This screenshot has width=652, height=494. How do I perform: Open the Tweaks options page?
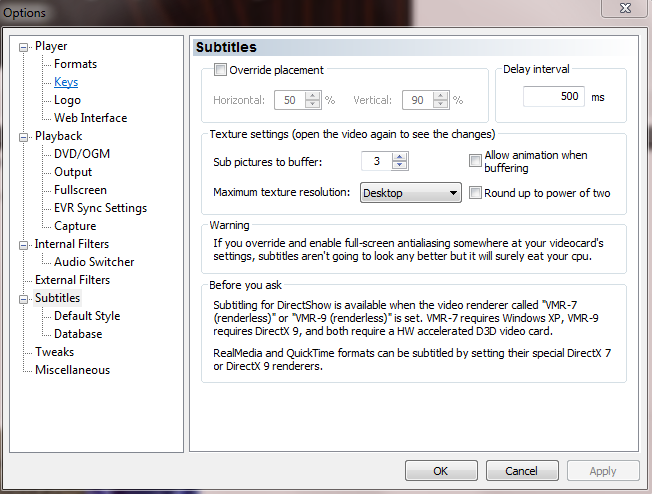[x=54, y=352]
